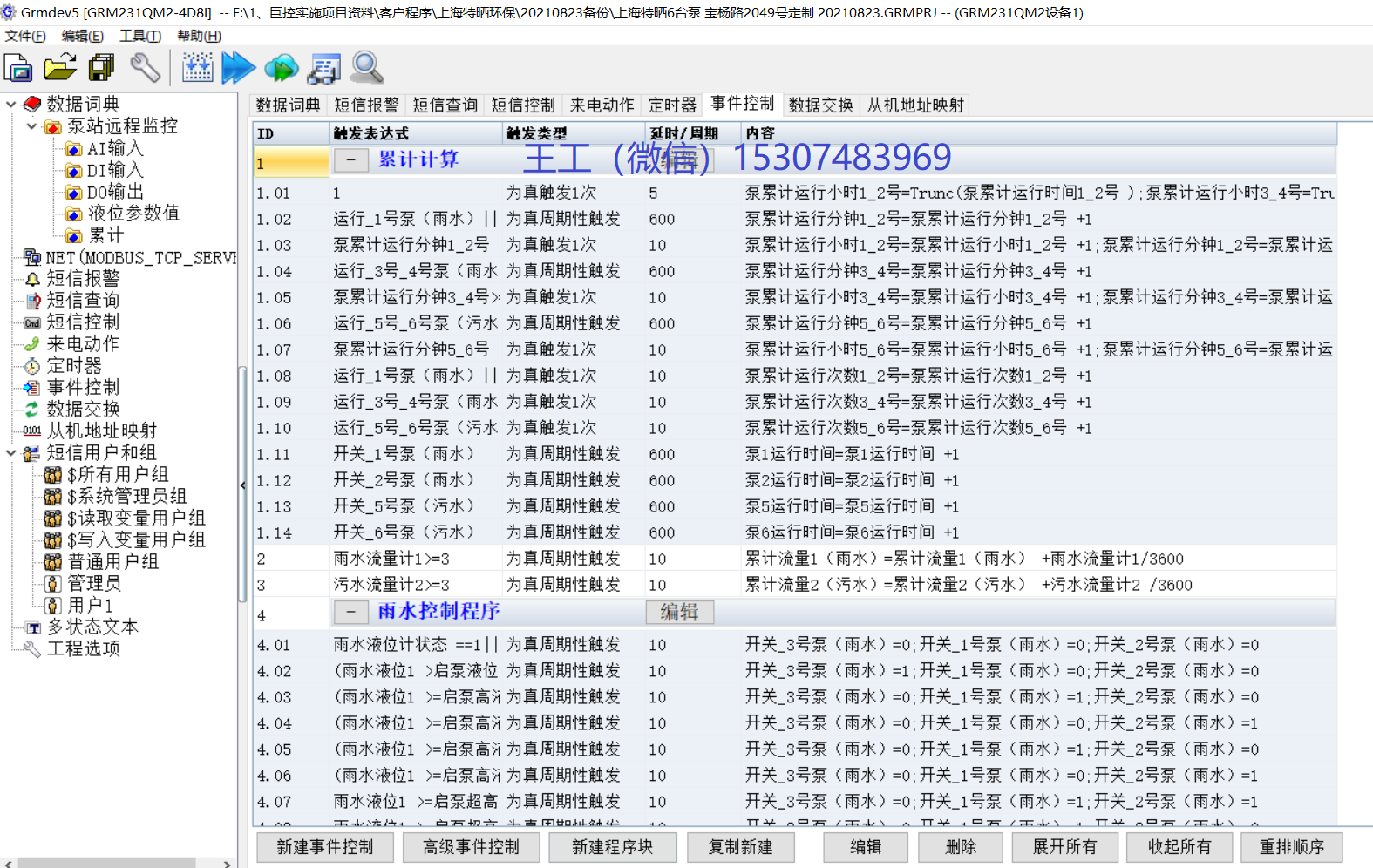The image size is (1373, 868).
Task: Click the grid with arrows toolbar icon
Action: [197, 68]
